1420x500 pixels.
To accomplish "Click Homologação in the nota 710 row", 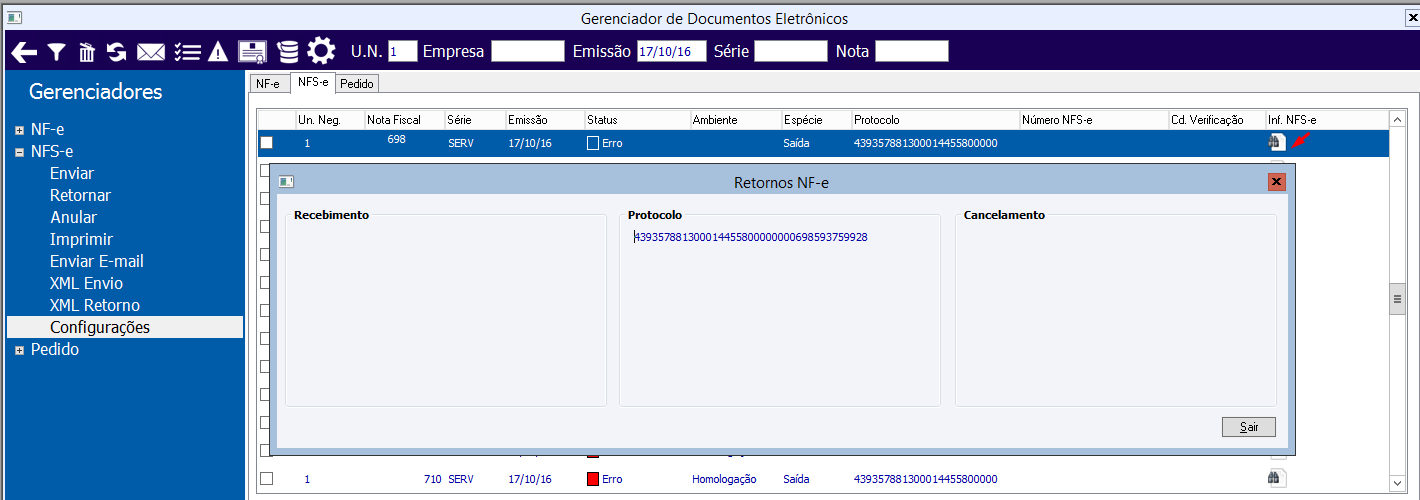I will [x=724, y=479].
